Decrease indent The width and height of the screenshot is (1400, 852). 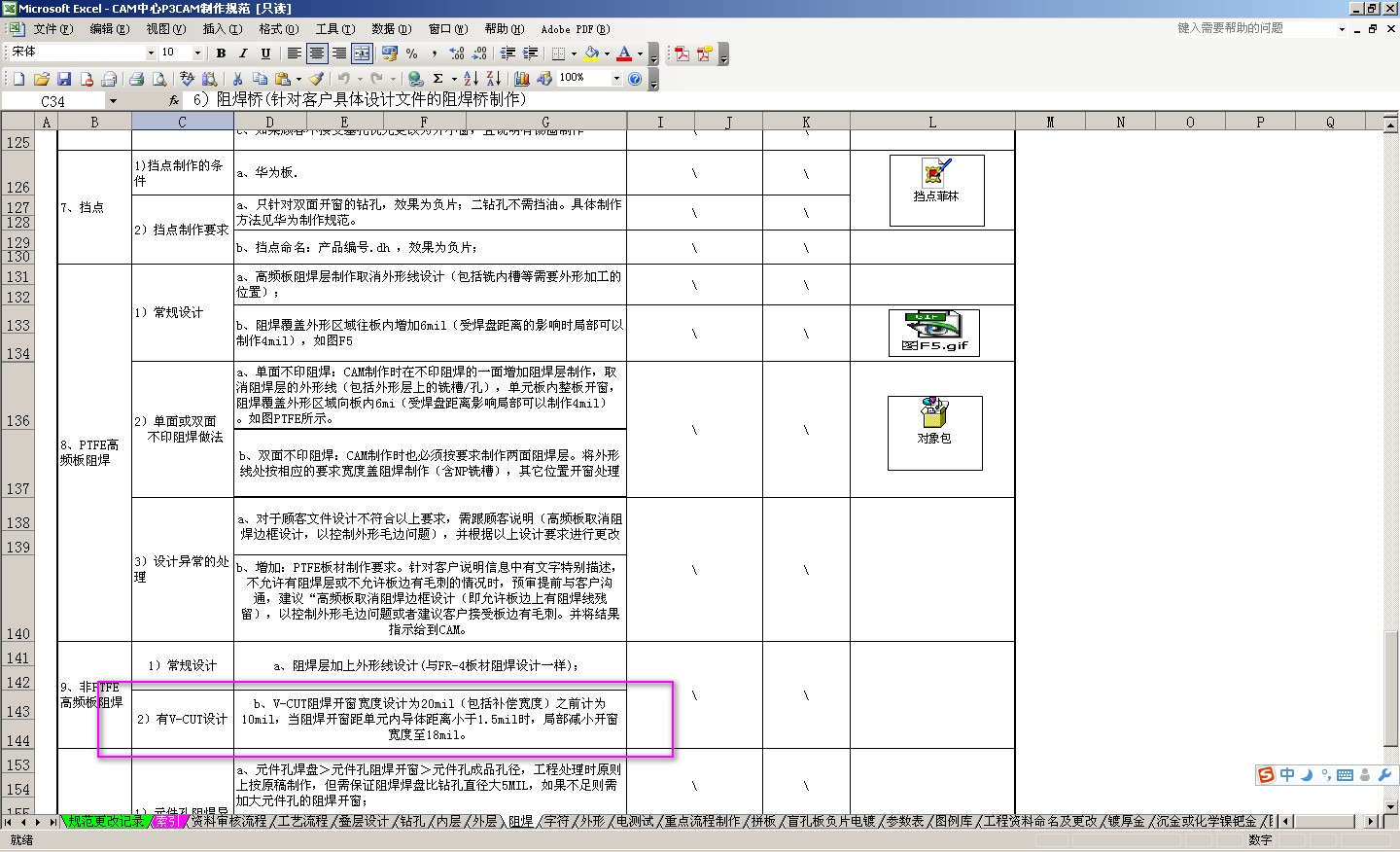pos(507,53)
